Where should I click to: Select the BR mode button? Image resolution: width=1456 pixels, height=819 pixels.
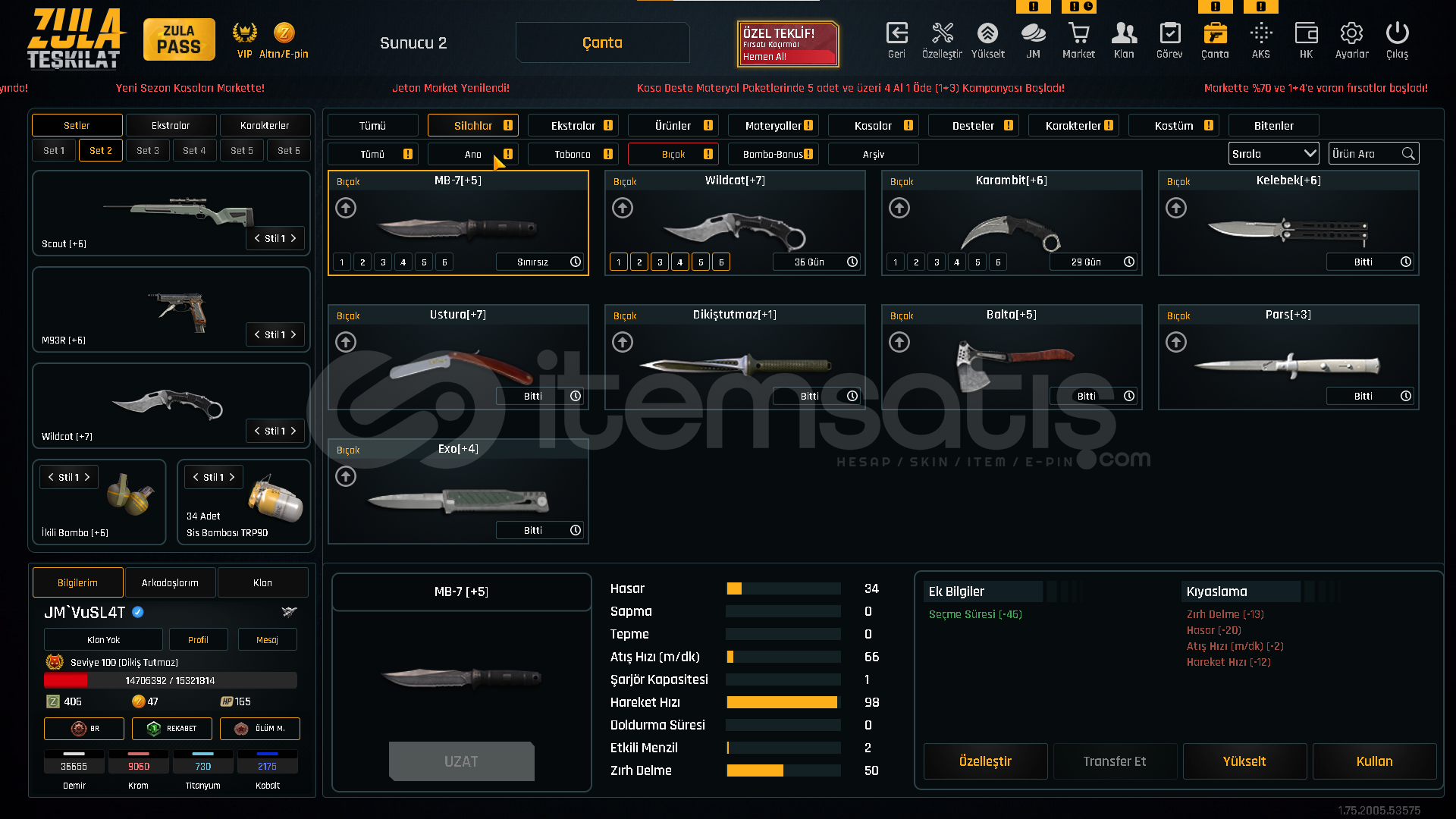84,728
